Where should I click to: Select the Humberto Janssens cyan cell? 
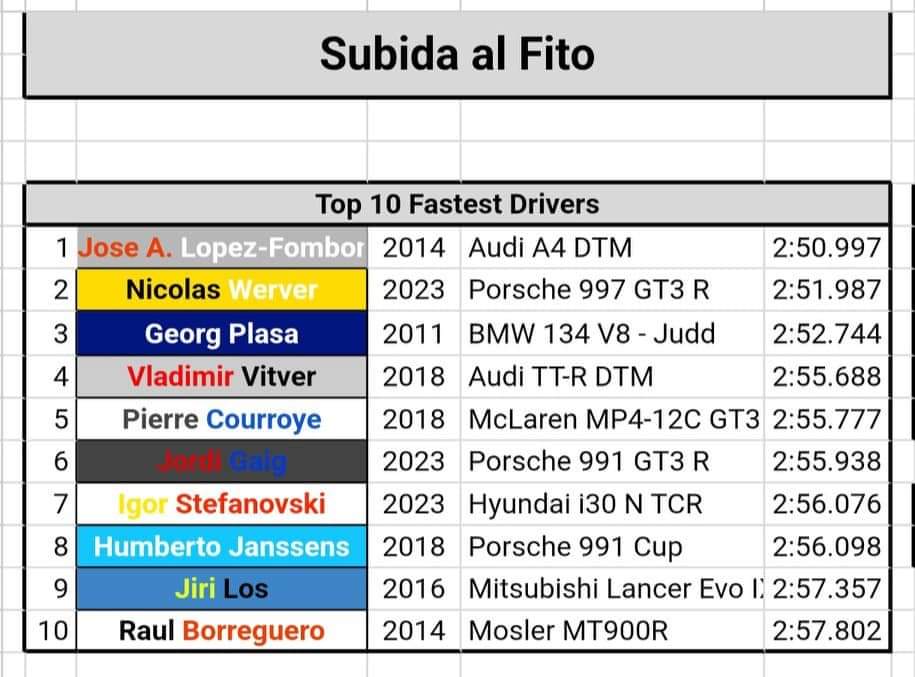(222, 547)
